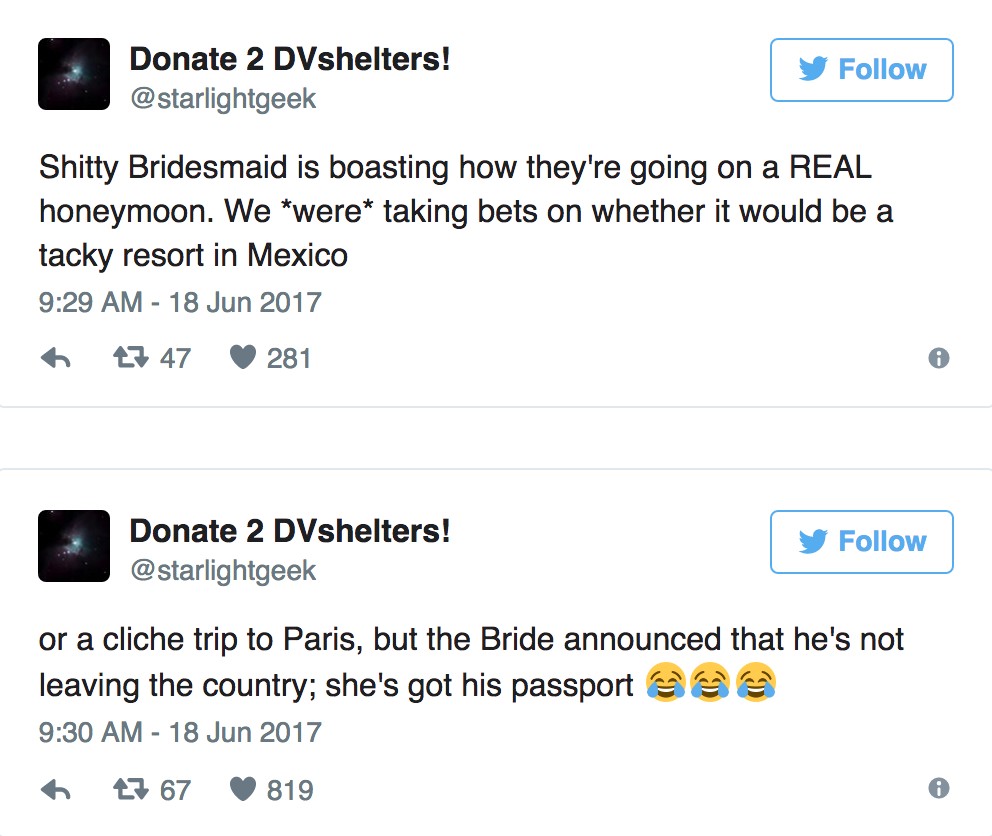Reply to the tweet posted at 9:30 AM

pyautogui.click(x=55, y=790)
